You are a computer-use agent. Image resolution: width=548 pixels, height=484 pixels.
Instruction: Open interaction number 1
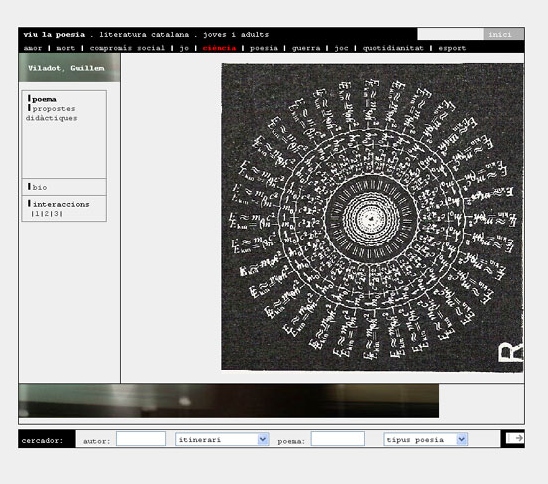pos(38,214)
